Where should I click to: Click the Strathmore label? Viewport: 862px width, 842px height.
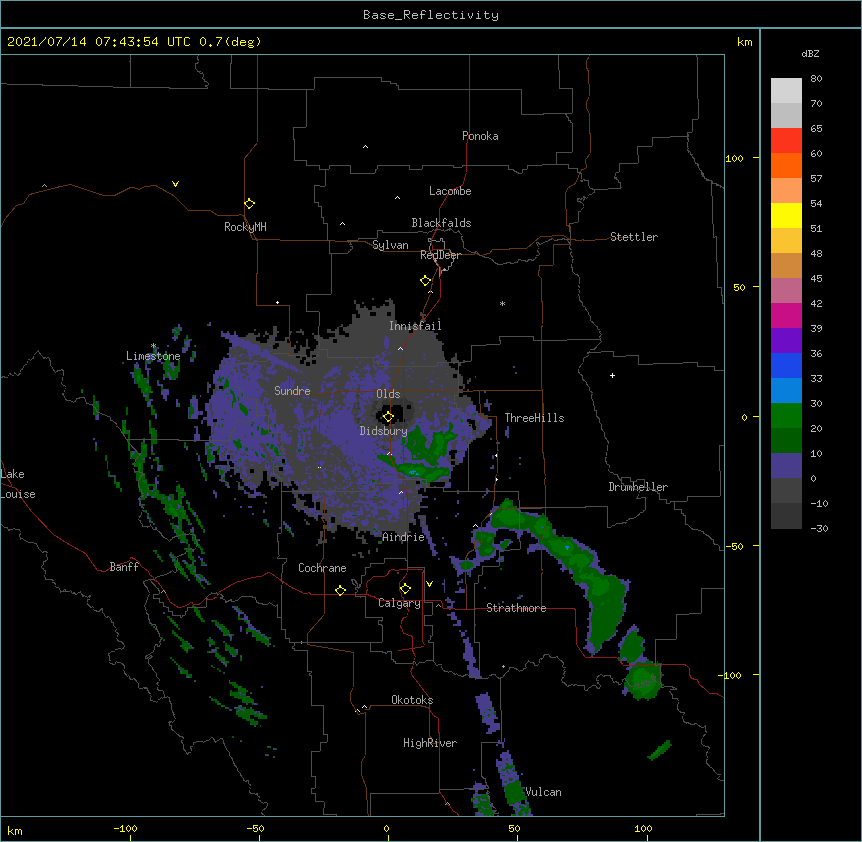516,608
